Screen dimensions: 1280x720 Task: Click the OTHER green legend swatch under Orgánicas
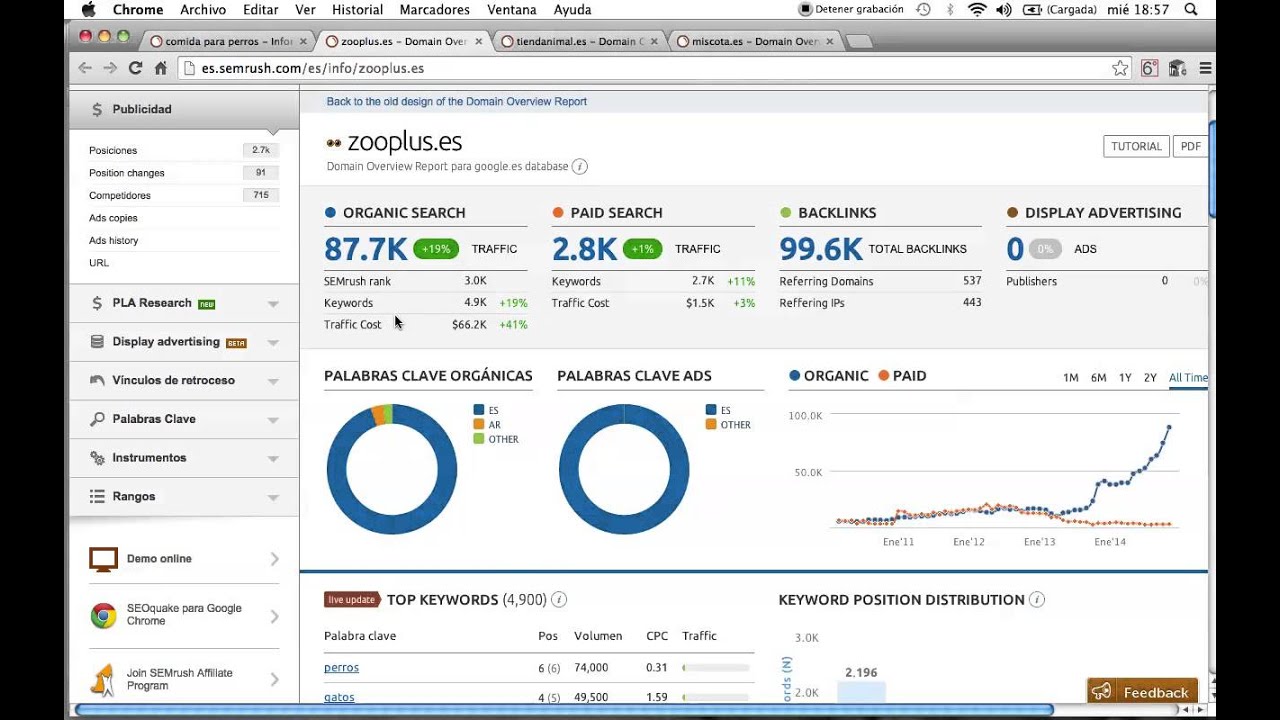point(479,439)
